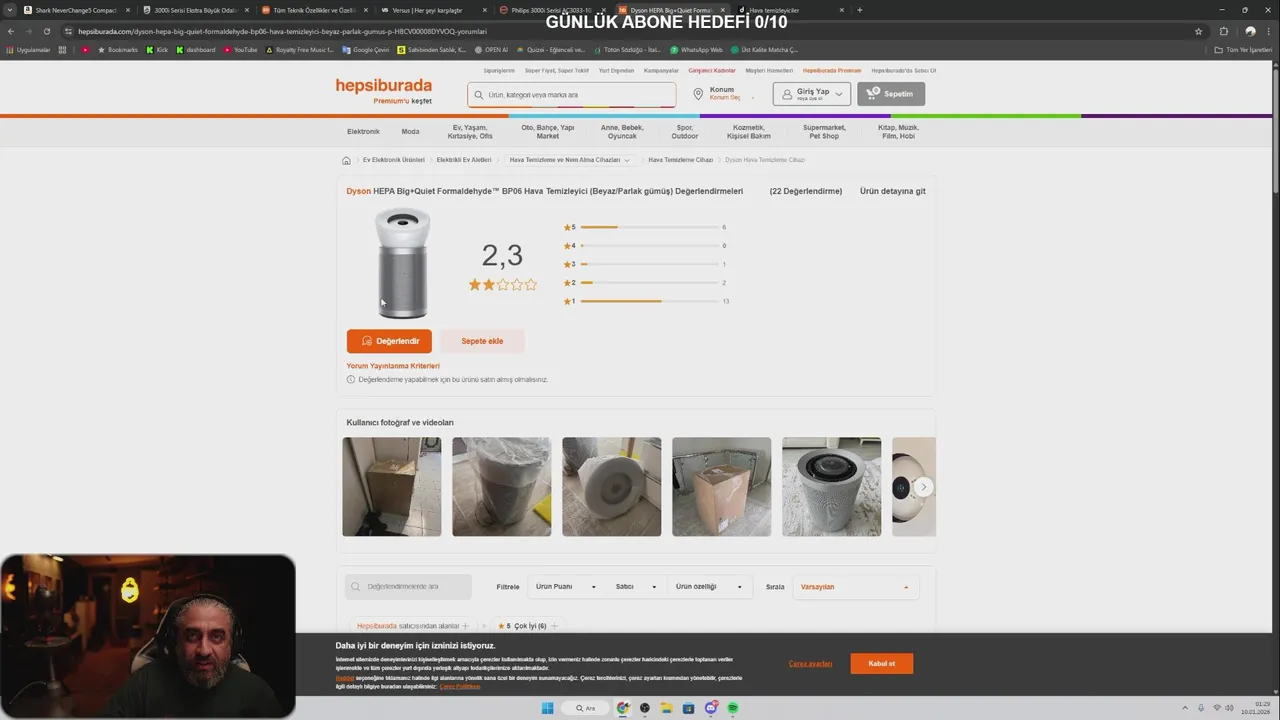Image resolution: width=1280 pixels, height=720 pixels.
Task: Click Hepsiburada Premium top link
Action: (832, 71)
